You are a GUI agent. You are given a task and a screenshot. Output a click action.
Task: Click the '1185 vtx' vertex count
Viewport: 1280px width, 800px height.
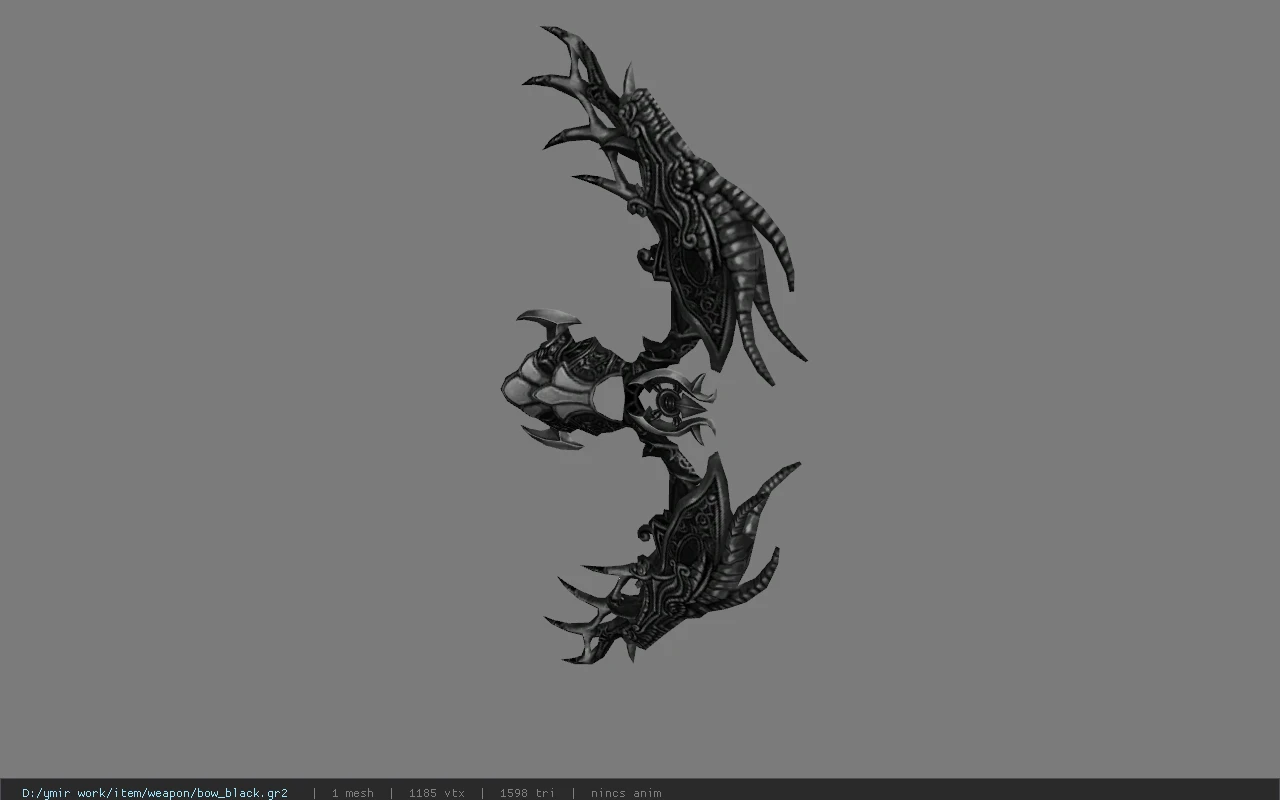[436, 793]
